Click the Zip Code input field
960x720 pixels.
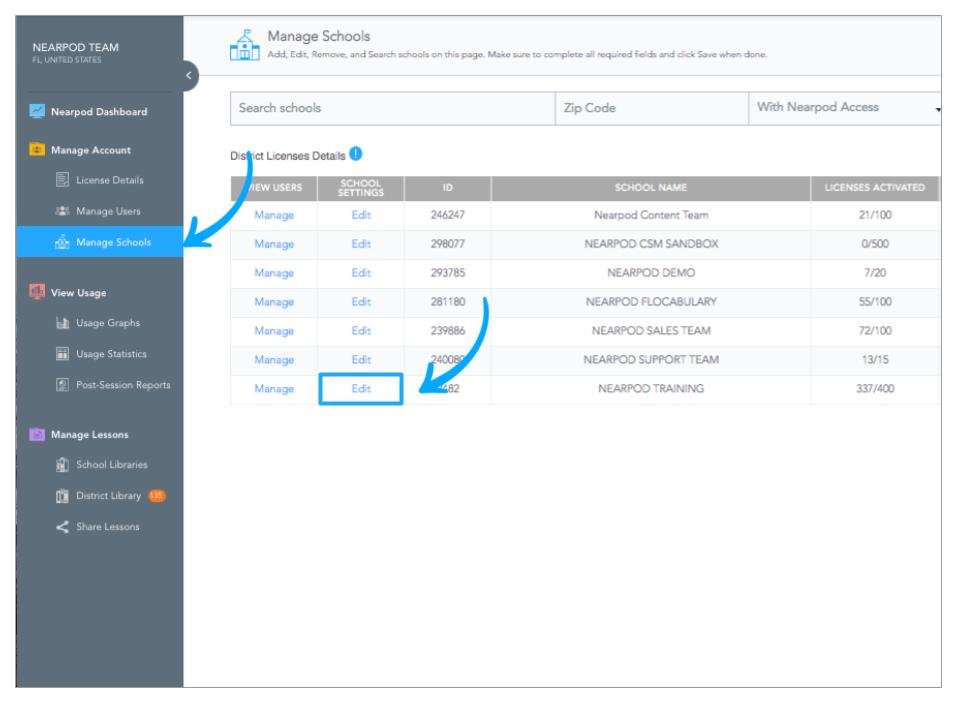tap(650, 108)
